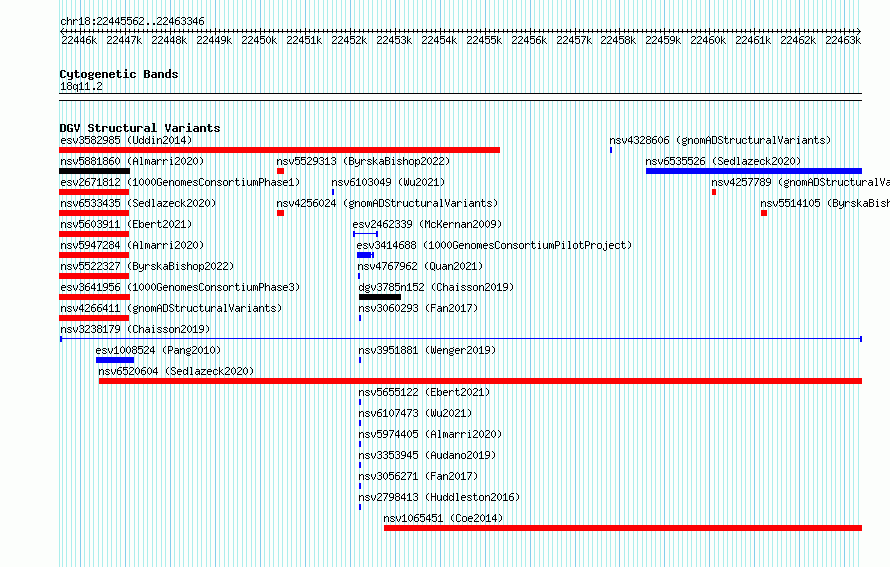Click the esv3582985 (Uddin2014) variant label
The image size is (890, 567).
coord(126,140)
